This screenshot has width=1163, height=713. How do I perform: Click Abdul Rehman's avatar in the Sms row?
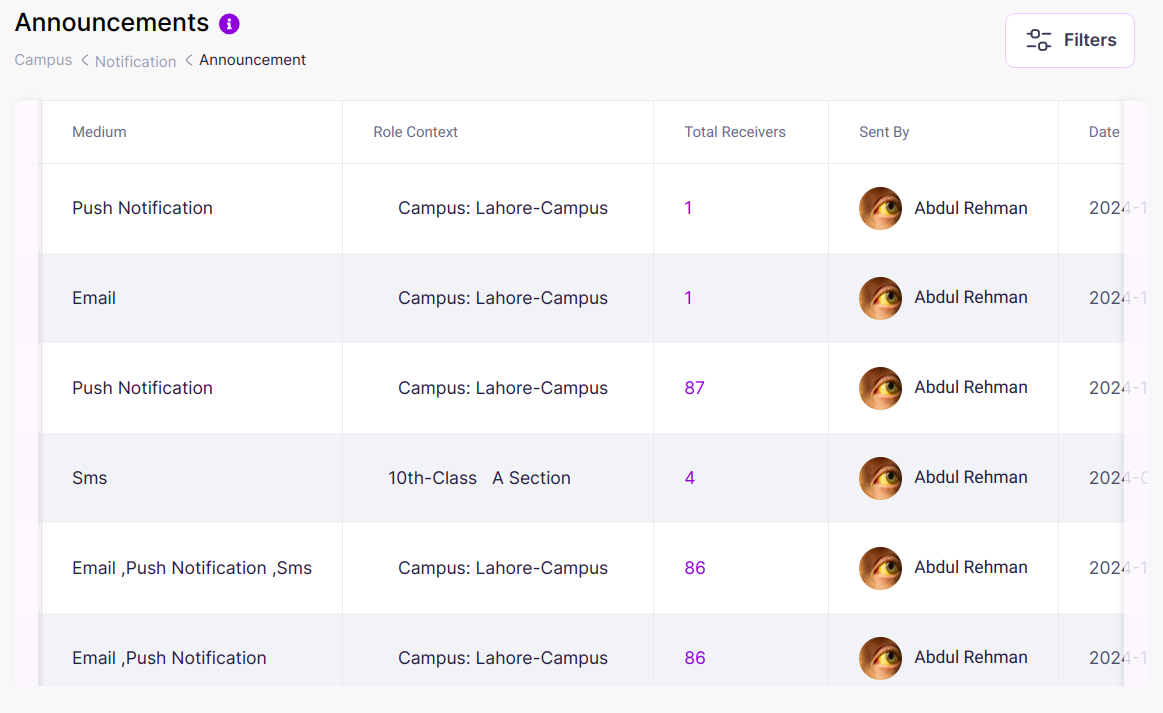pyautogui.click(x=880, y=478)
